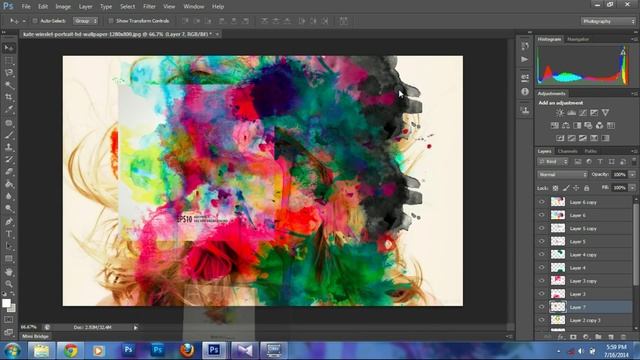This screenshot has height=360, width=640.
Task: Select the Paint Bucket tool
Action: click(x=9, y=184)
